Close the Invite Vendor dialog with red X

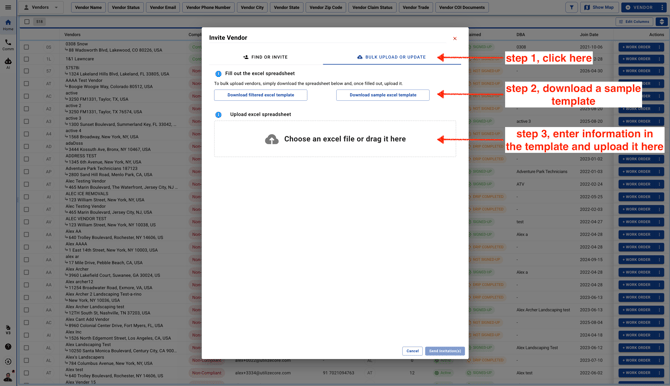455,38
